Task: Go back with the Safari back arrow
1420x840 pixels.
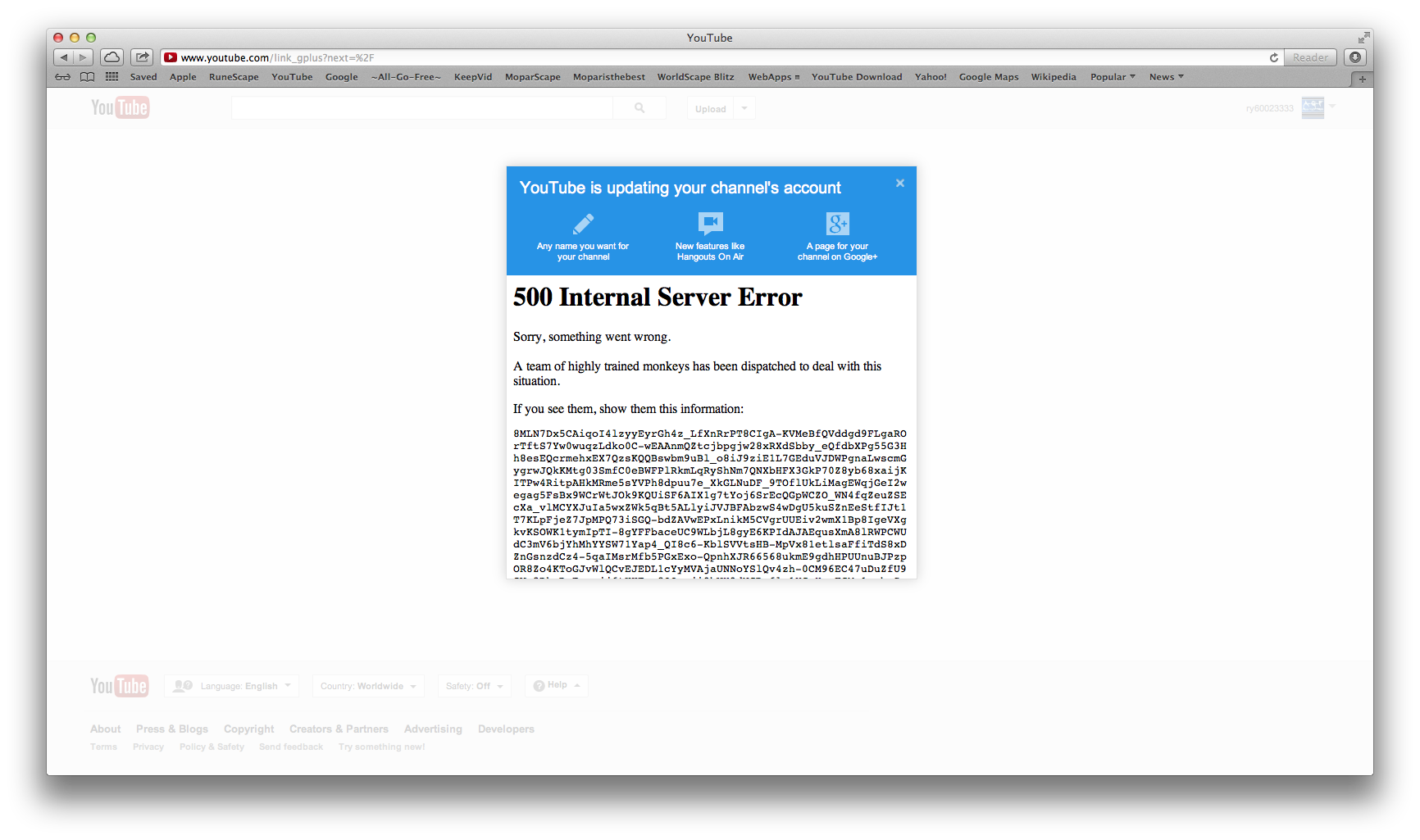Action: click(x=63, y=57)
